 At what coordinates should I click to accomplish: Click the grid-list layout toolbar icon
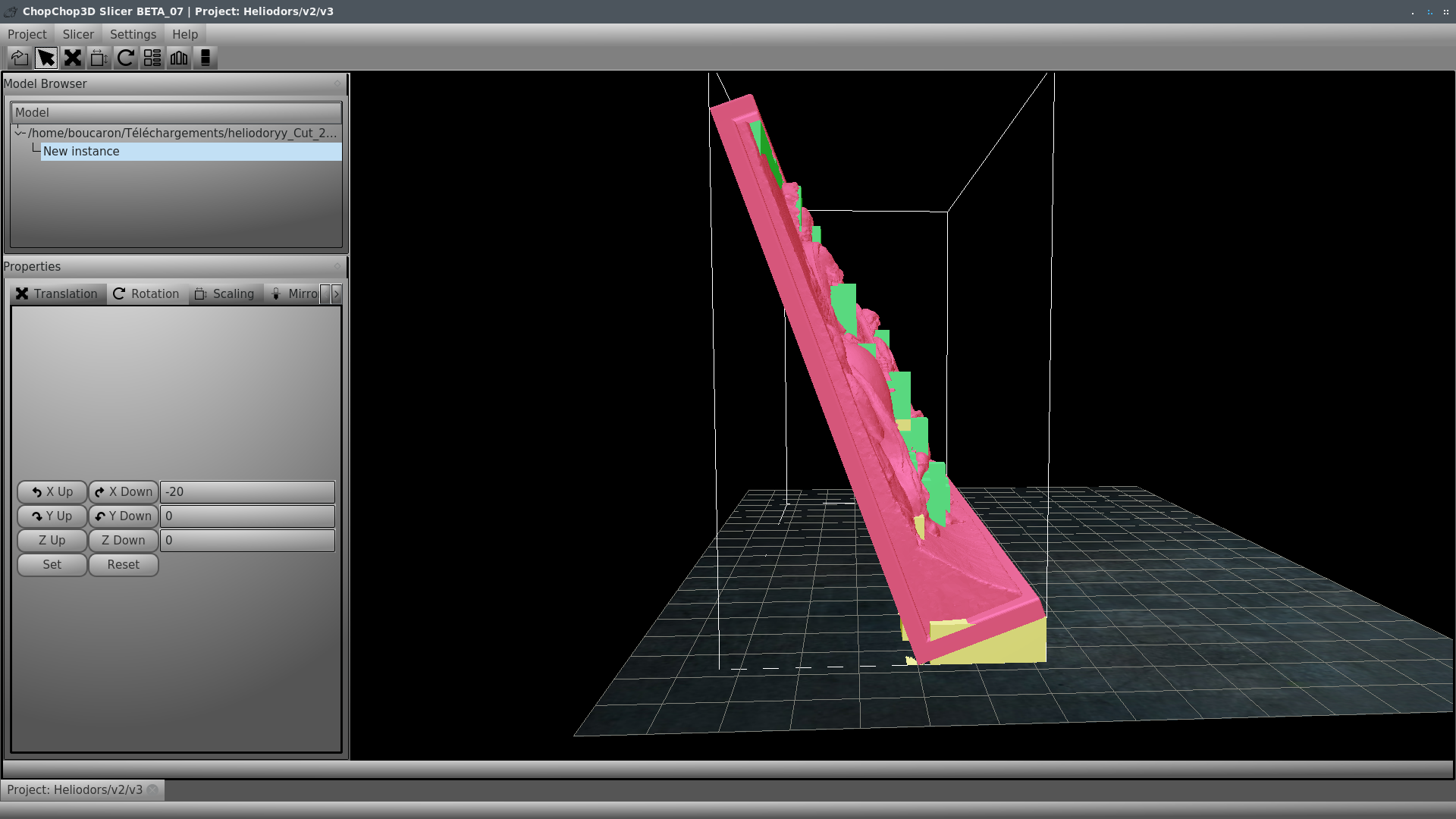pos(152,58)
